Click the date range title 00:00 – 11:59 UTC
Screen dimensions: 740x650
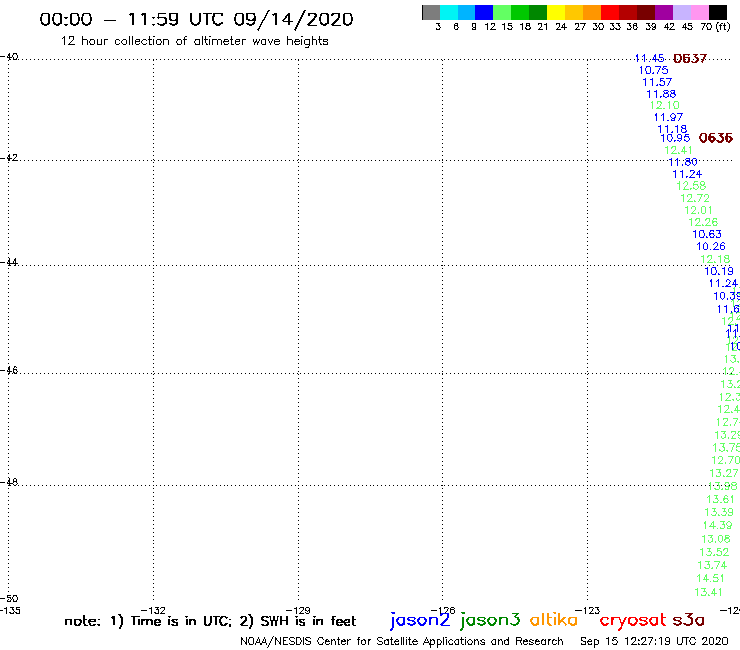coord(196,20)
